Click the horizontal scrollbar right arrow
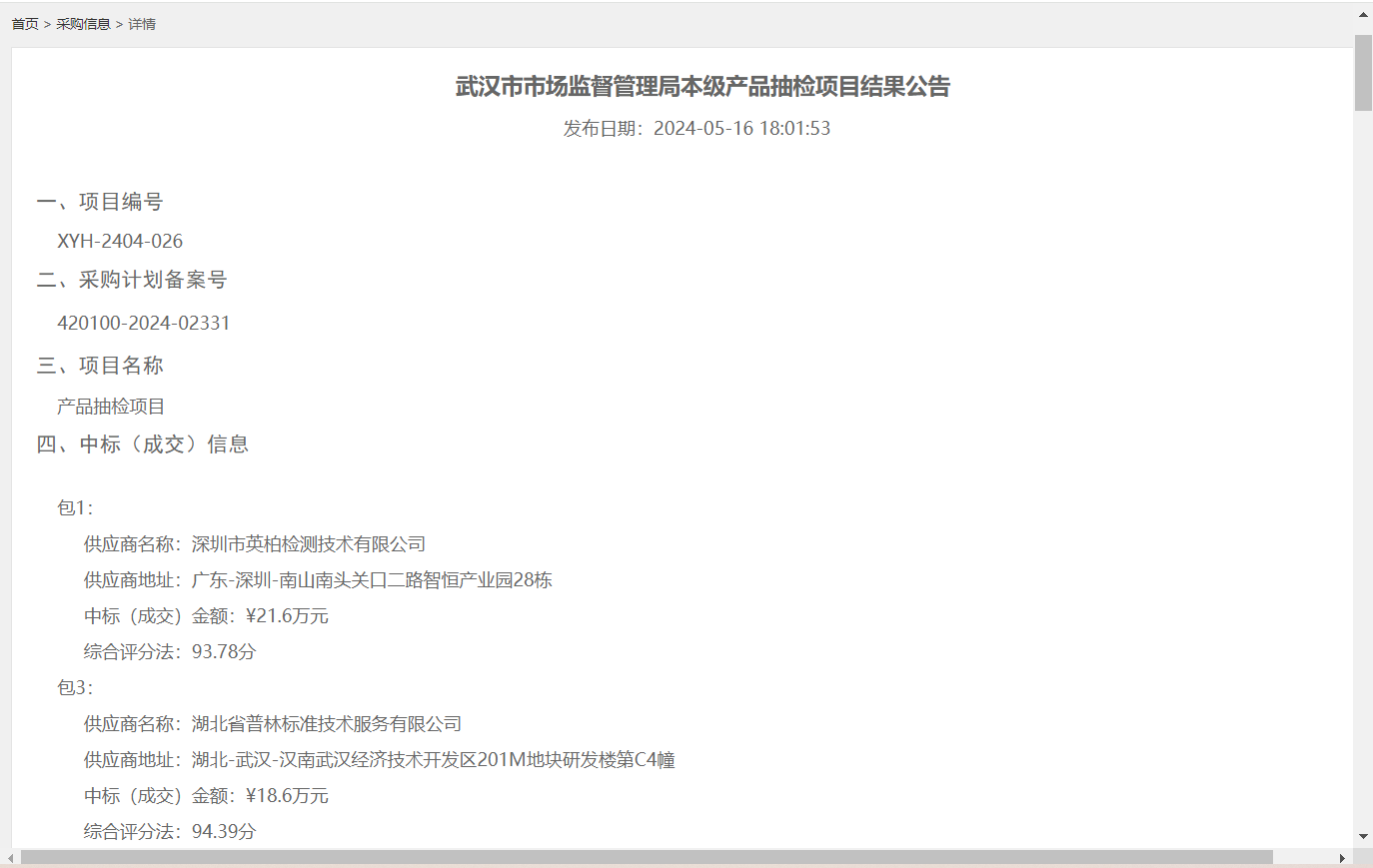Viewport: 1373px width, 868px height. click(1345, 859)
